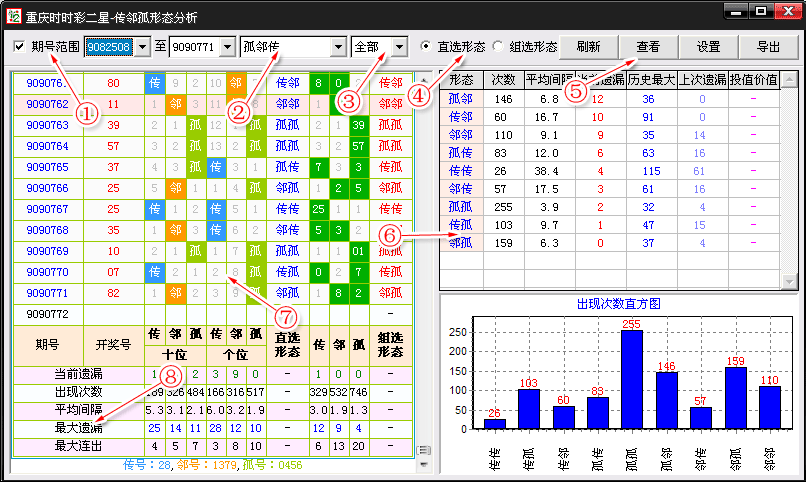Open 设置 settings button
This screenshot has width=806, height=482.
click(708, 47)
